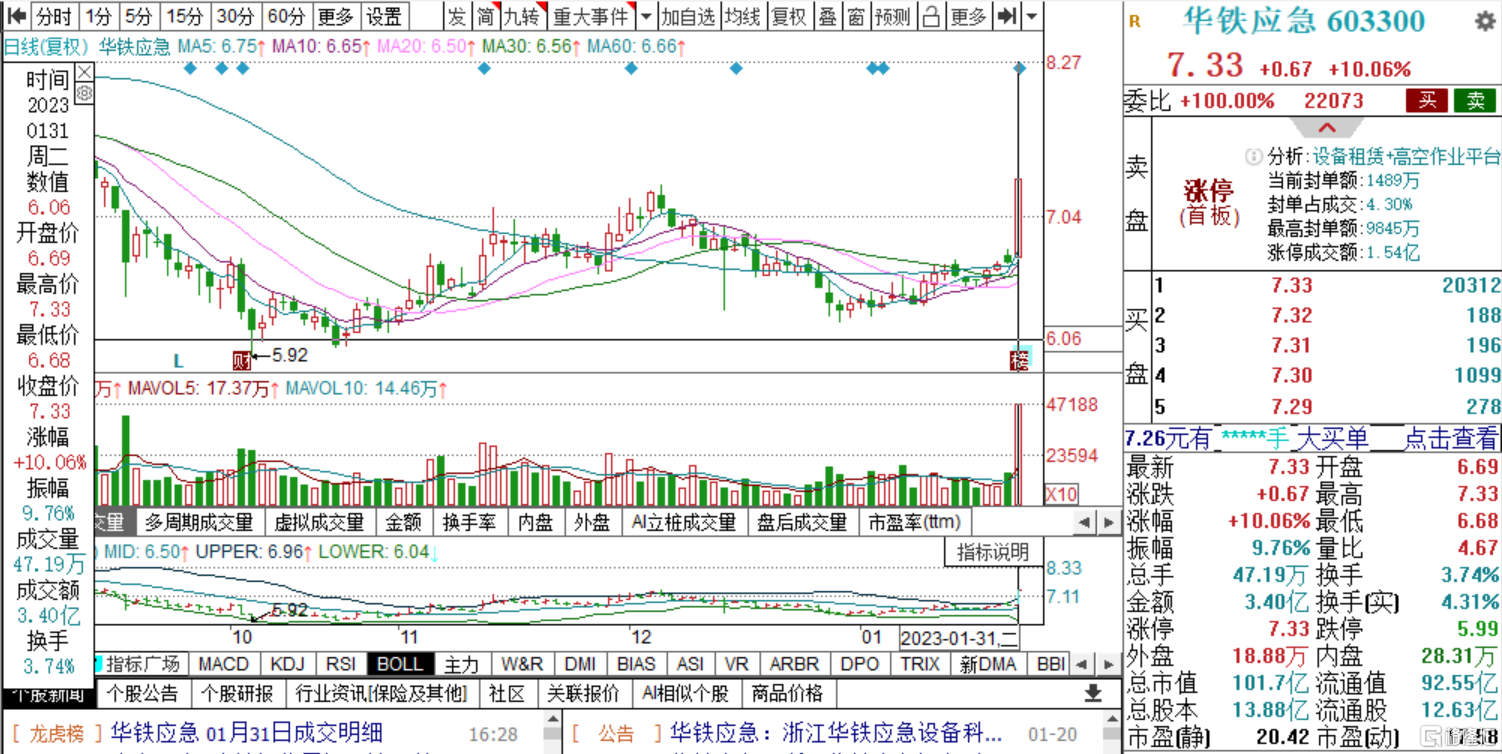Click the download icon in news tab bar
Image resolution: width=1502 pixels, height=754 pixels.
[x=1093, y=693]
